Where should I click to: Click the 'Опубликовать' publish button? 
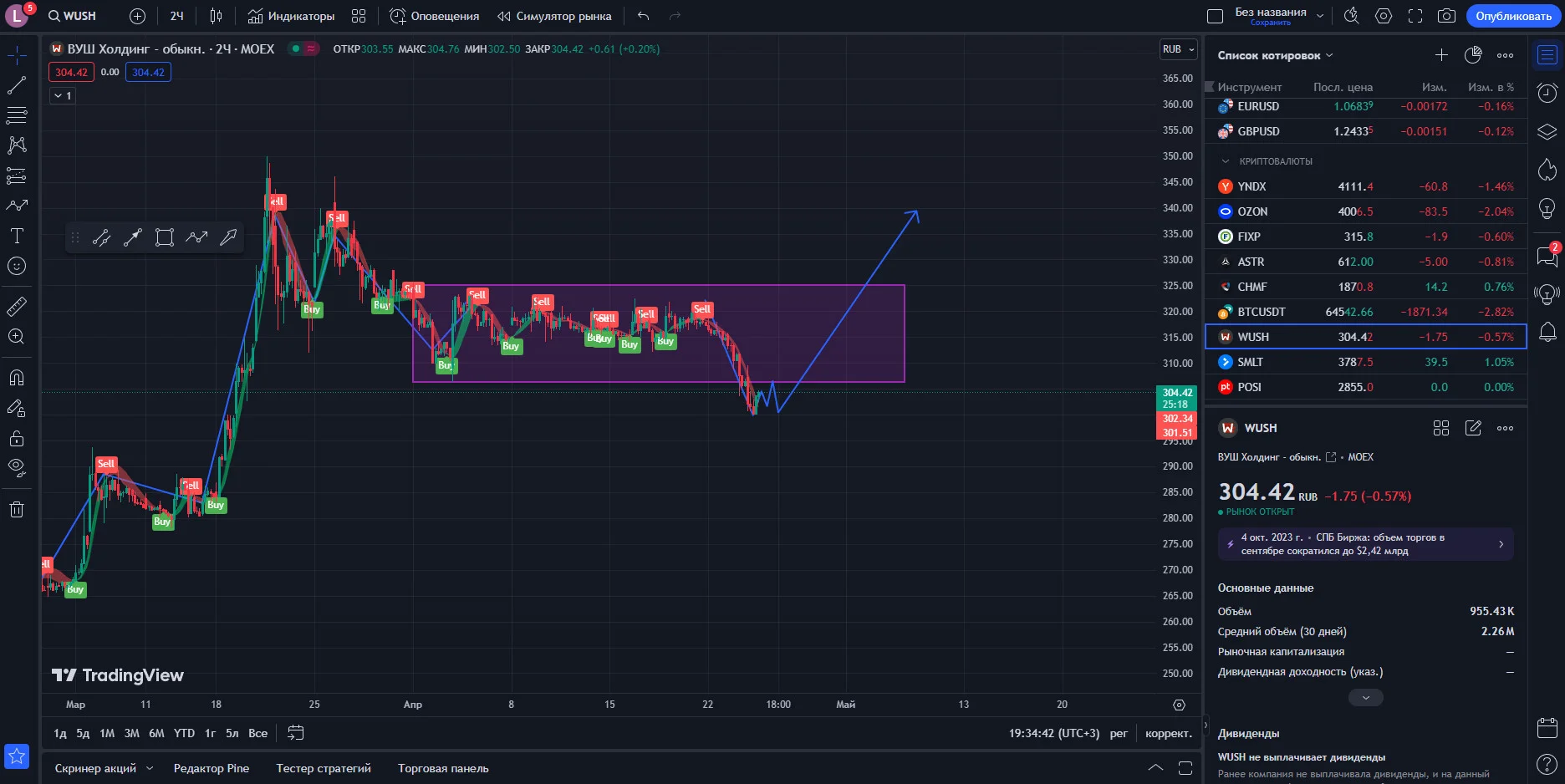pos(1513,16)
